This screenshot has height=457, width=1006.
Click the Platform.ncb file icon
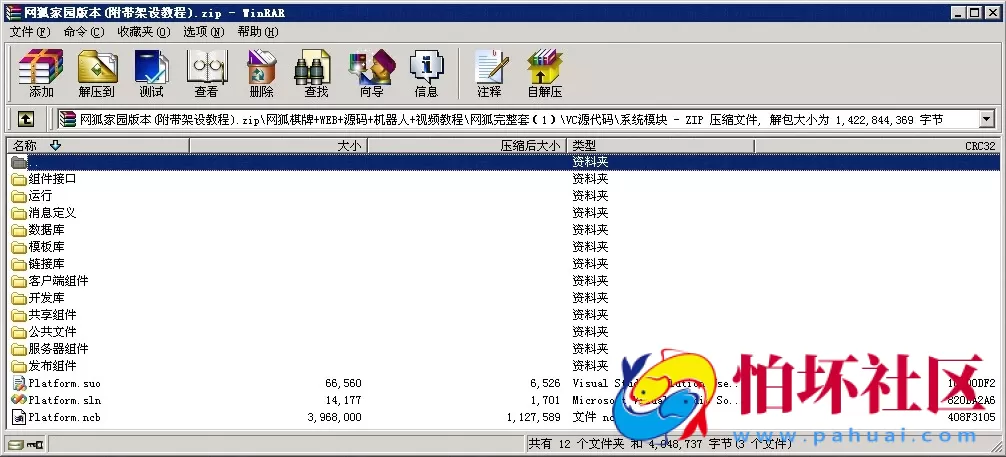[x=19, y=417]
